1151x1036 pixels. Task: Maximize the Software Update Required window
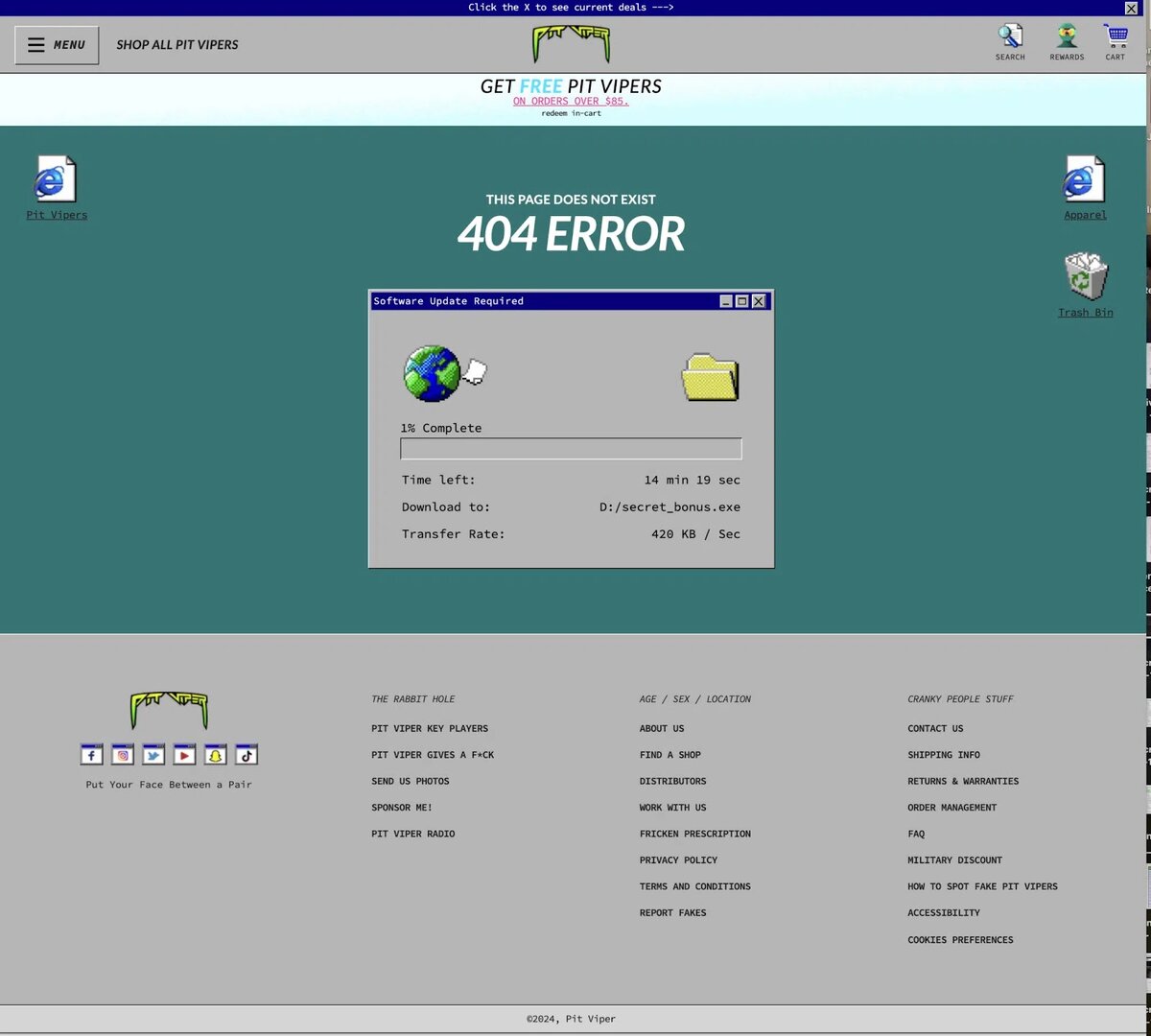tap(741, 301)
